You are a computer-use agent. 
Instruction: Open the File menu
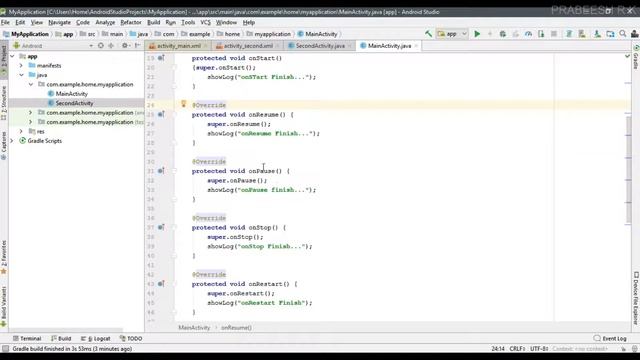point(5,22)
